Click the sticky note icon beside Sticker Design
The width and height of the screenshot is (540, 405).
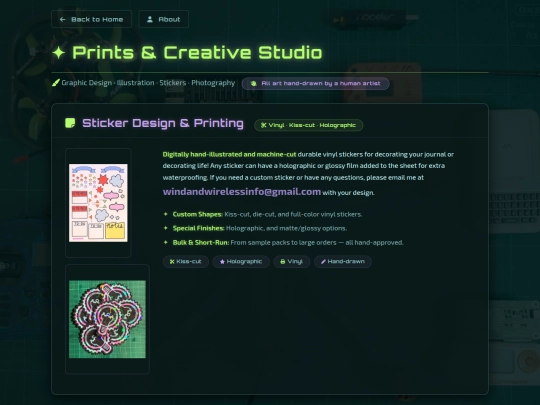[70, 123]
